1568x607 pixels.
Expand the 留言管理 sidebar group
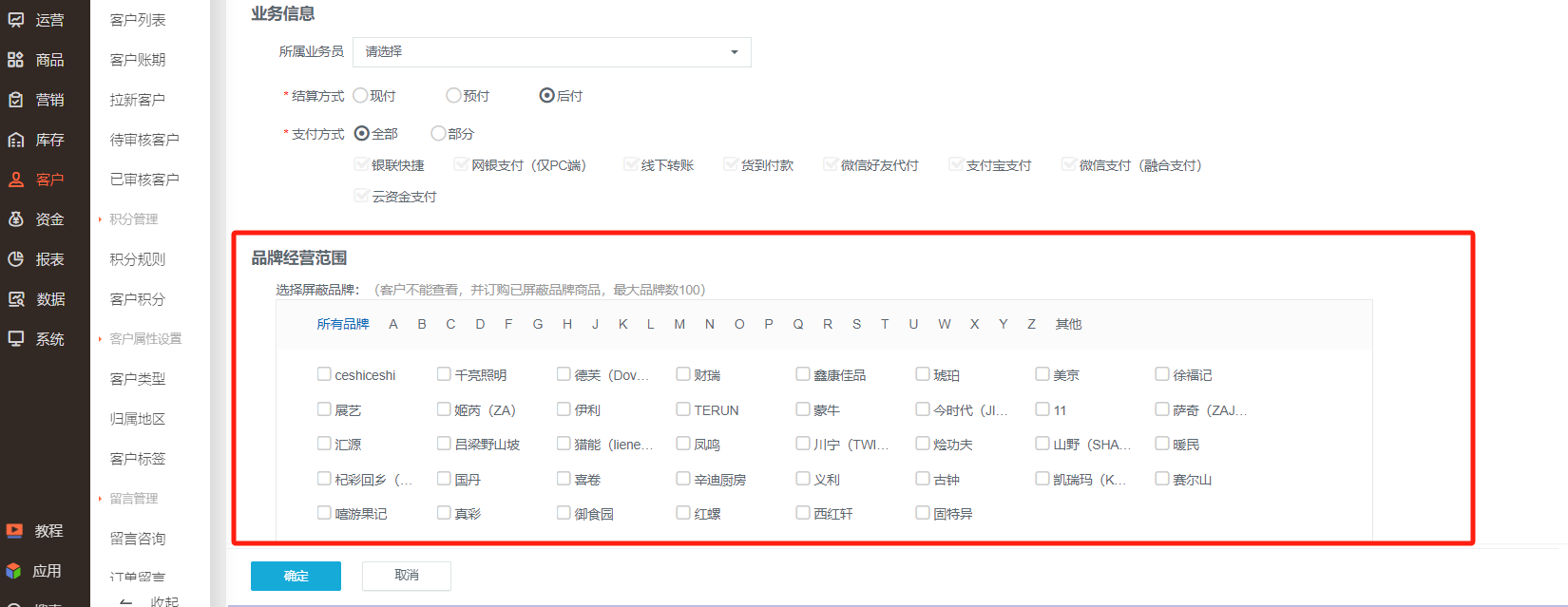[134, 499]
